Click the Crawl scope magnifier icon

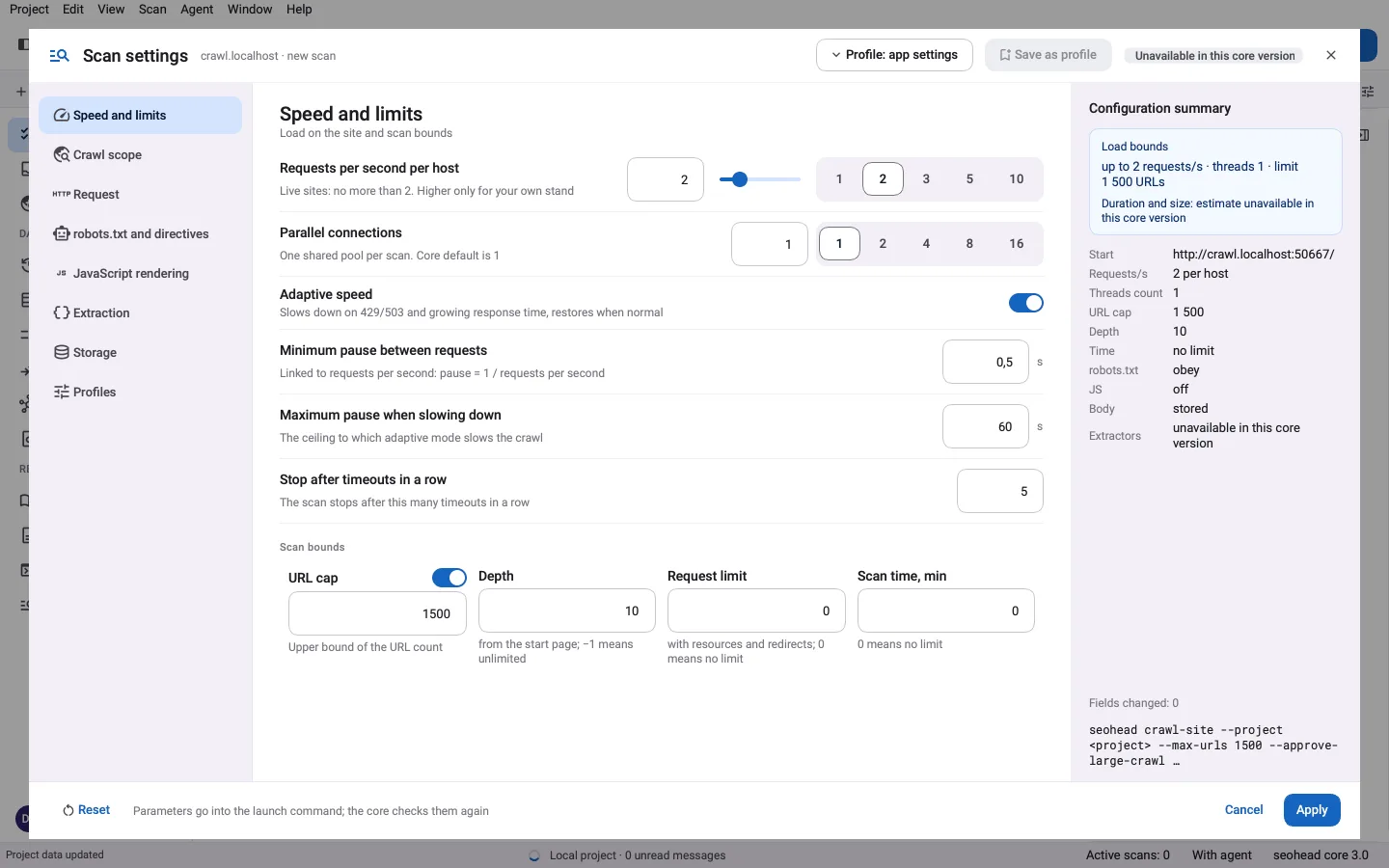point(62,155)
